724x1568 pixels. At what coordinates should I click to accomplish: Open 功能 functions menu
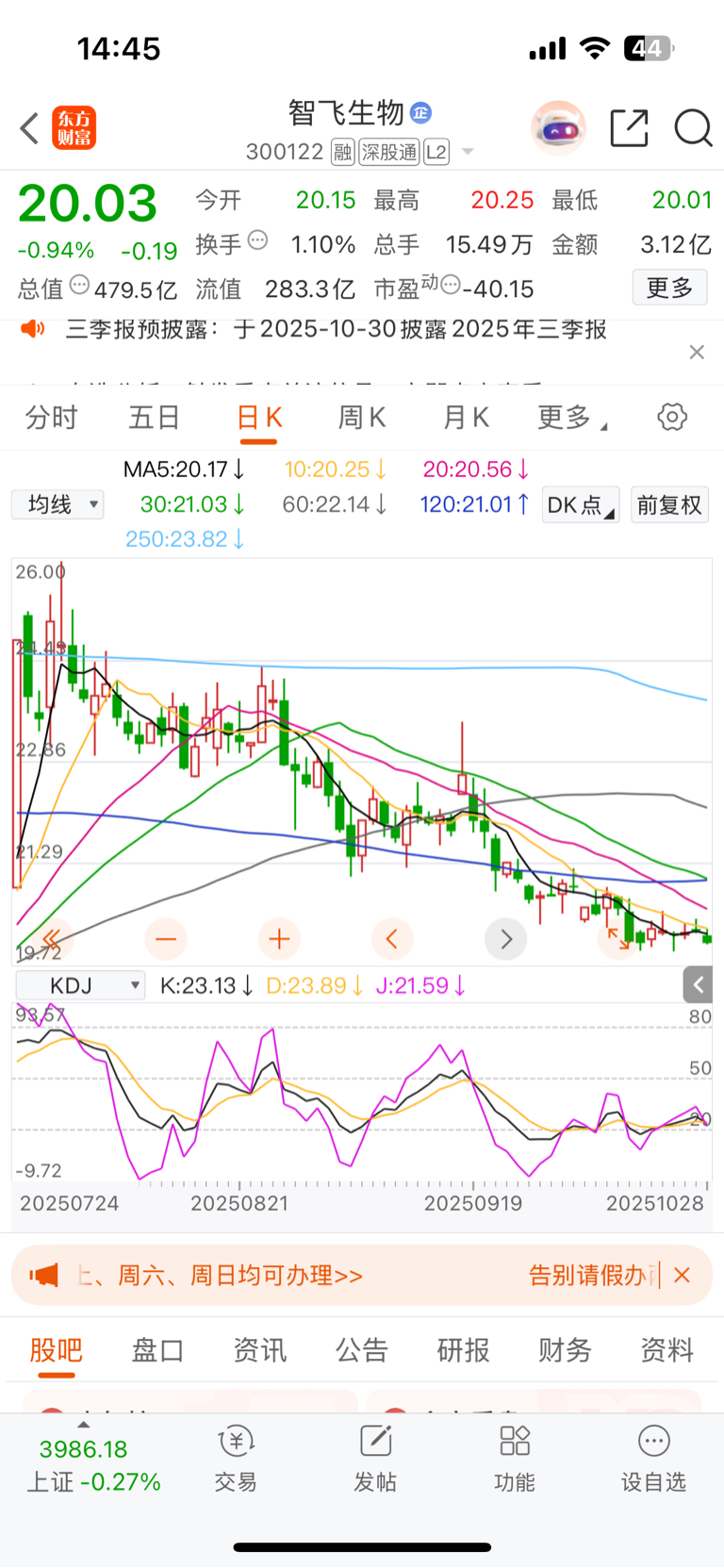pyautogui.click(x=515, y=1459)
